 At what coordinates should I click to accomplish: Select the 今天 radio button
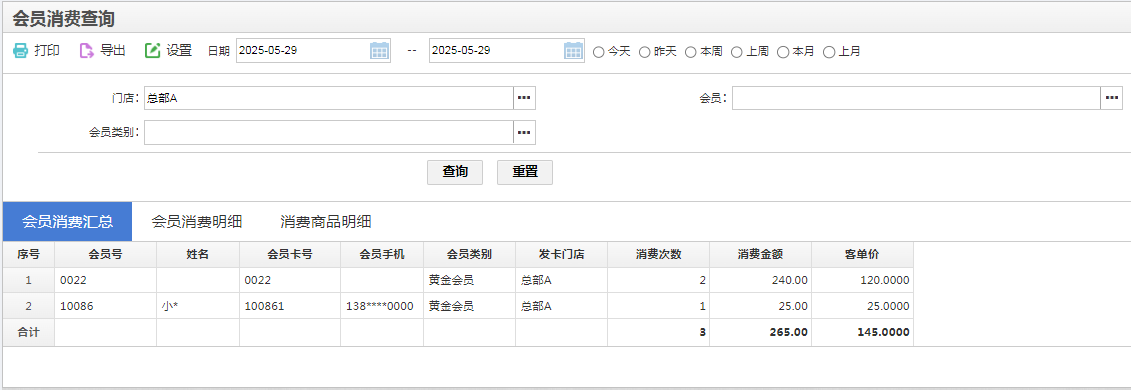(599, 52)
